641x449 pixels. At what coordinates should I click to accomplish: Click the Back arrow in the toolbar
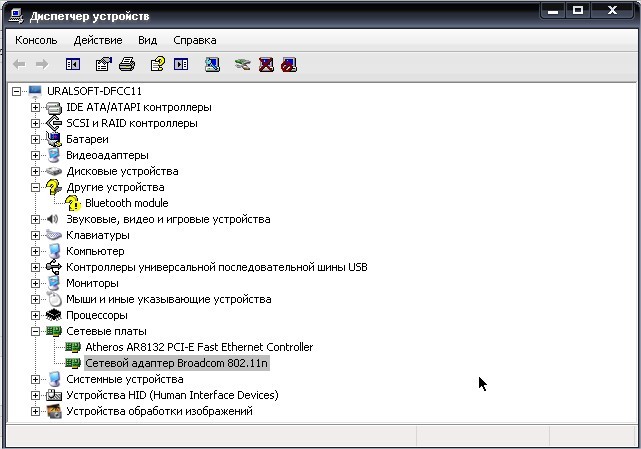click(x=19, y=64)
